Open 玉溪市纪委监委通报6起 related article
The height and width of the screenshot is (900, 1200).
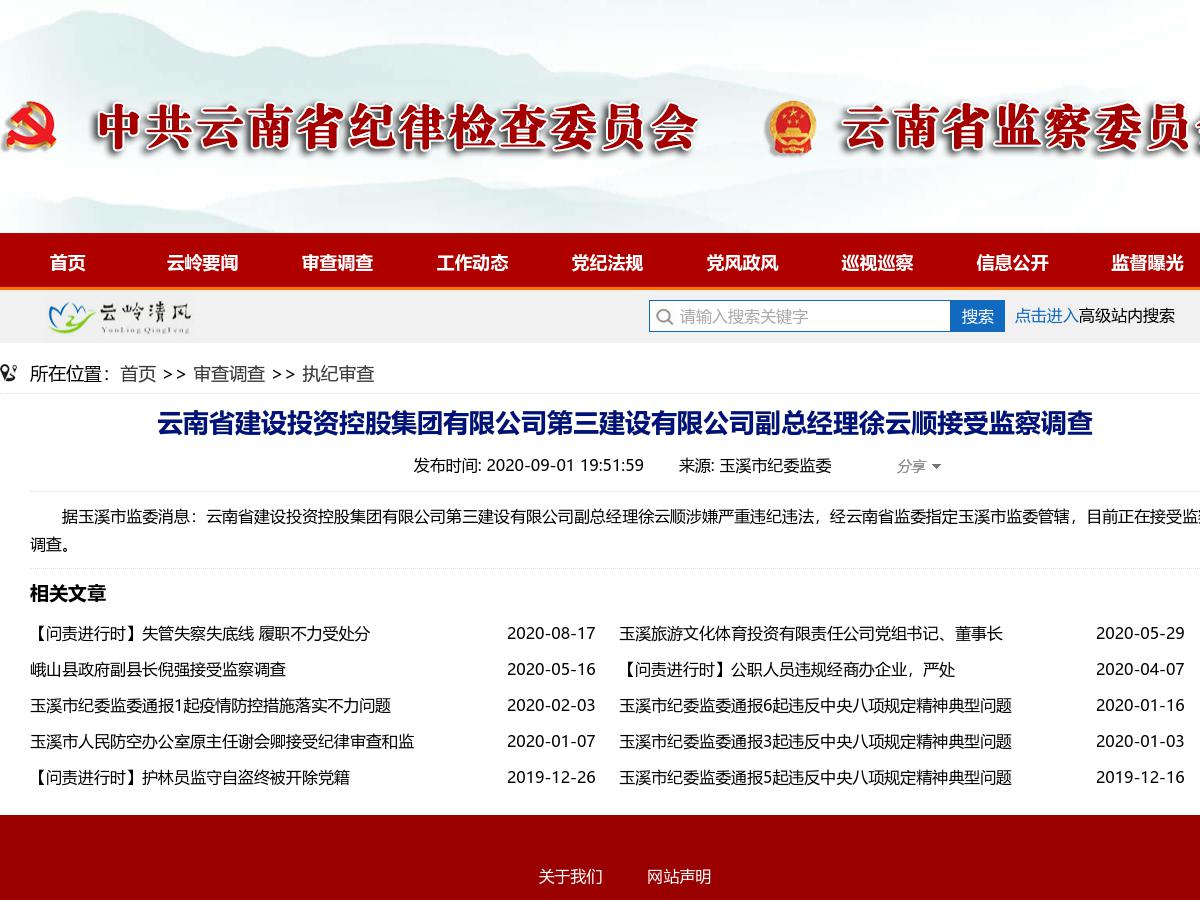[815, 706]
